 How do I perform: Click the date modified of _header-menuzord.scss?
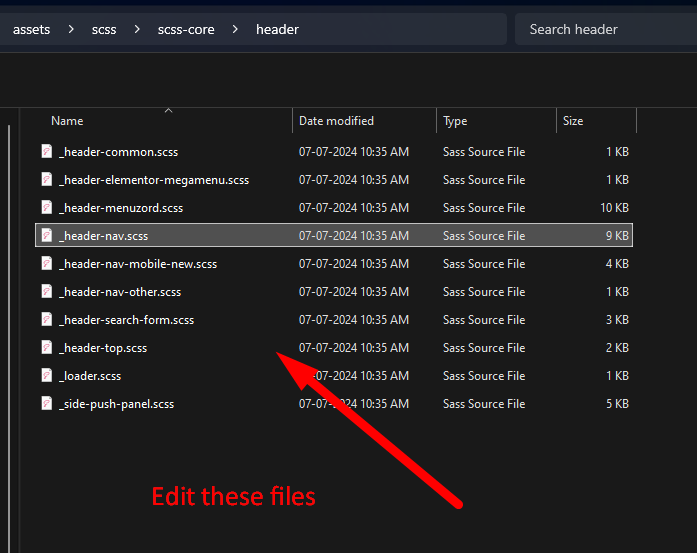point(354,208)
